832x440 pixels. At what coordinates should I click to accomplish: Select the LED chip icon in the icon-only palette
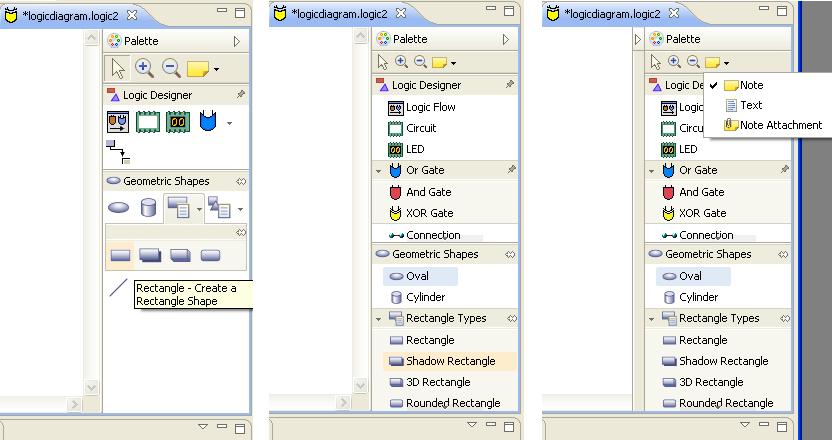(x=178, y=122)
